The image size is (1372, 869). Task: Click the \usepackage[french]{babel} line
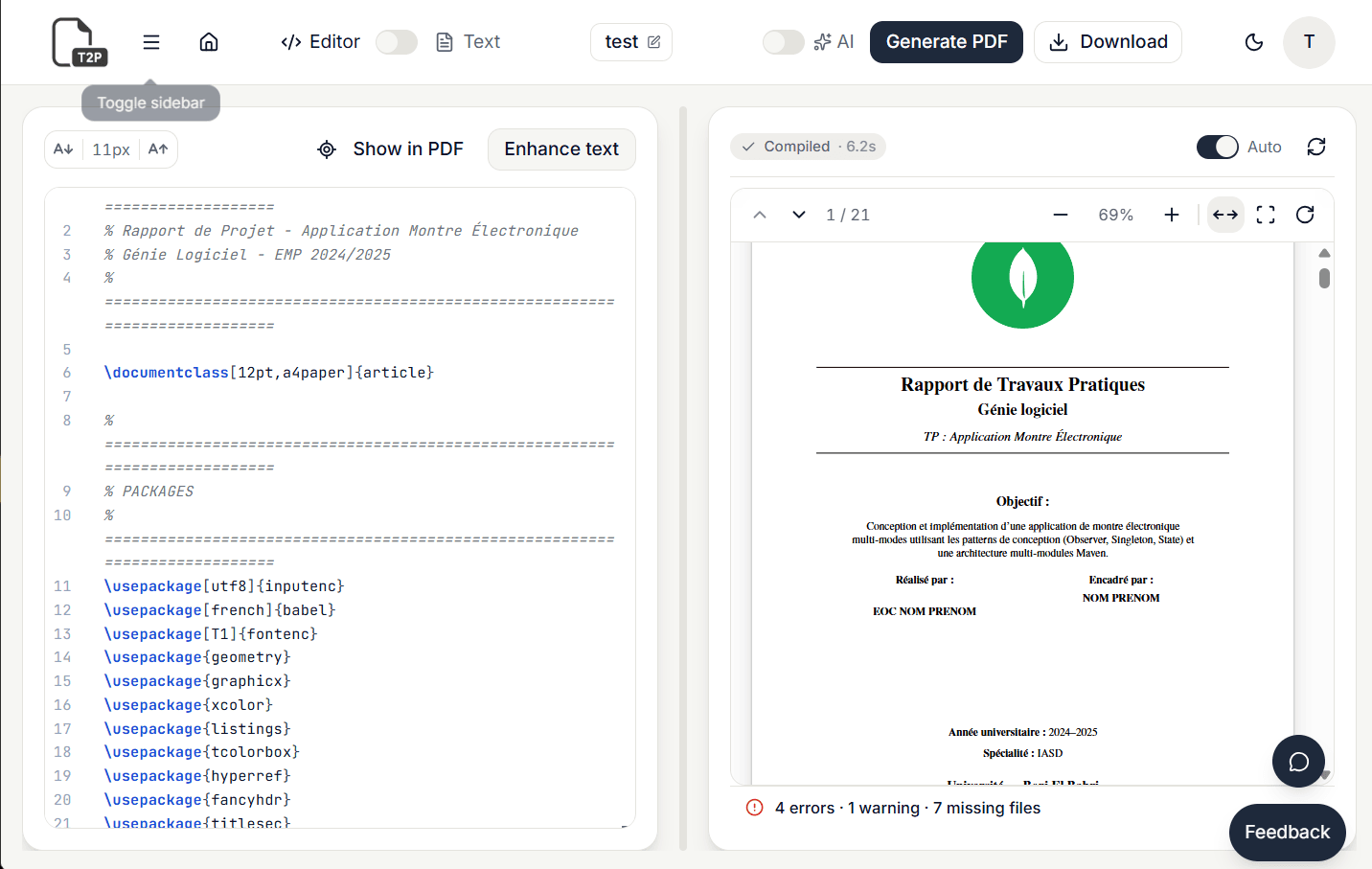click(219, 610)
